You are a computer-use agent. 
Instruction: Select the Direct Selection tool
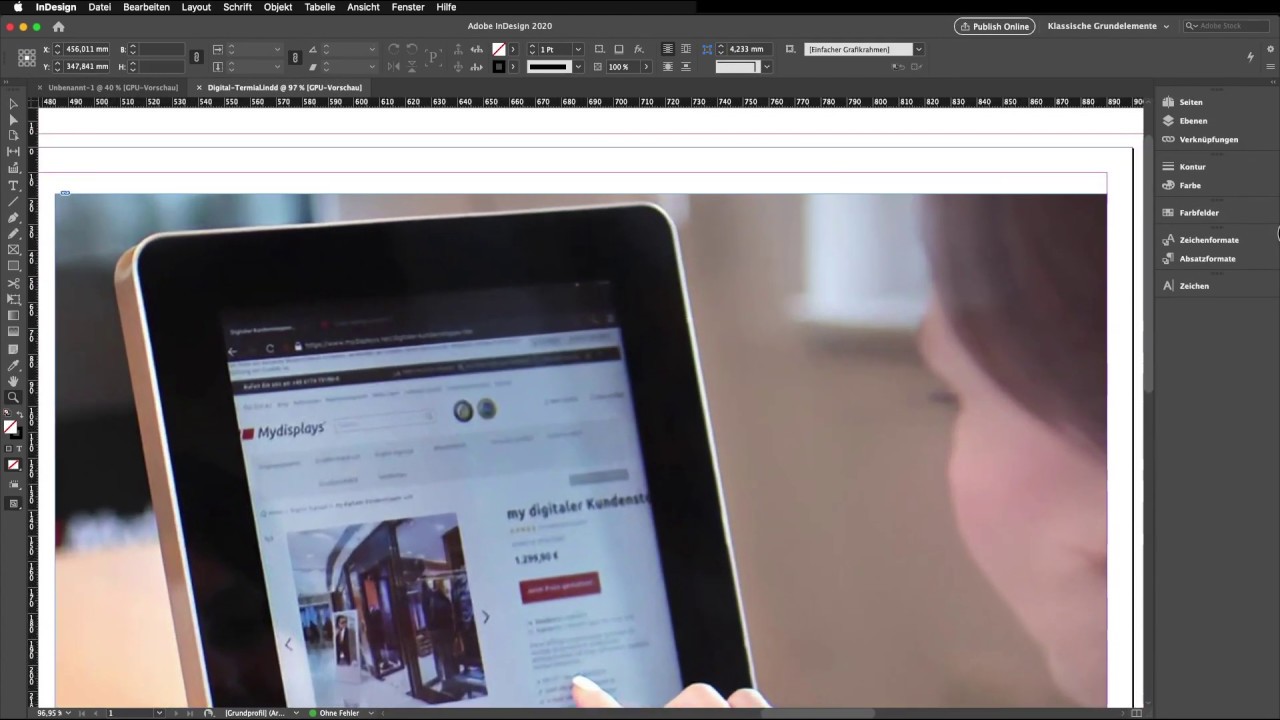pyautogui.click(x=13, y=120)
